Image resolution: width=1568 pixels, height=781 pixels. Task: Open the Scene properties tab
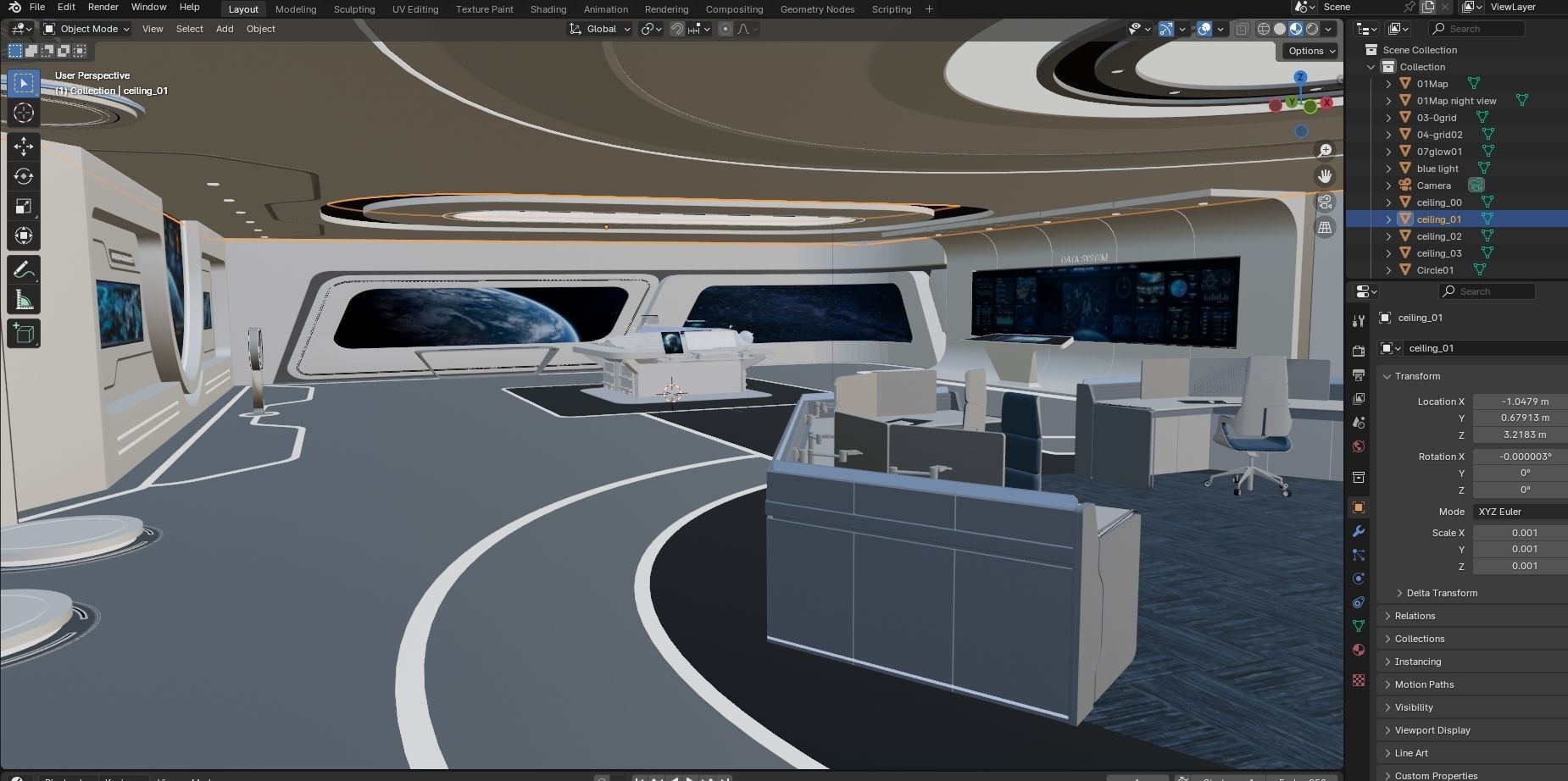tap(1359, 422)
